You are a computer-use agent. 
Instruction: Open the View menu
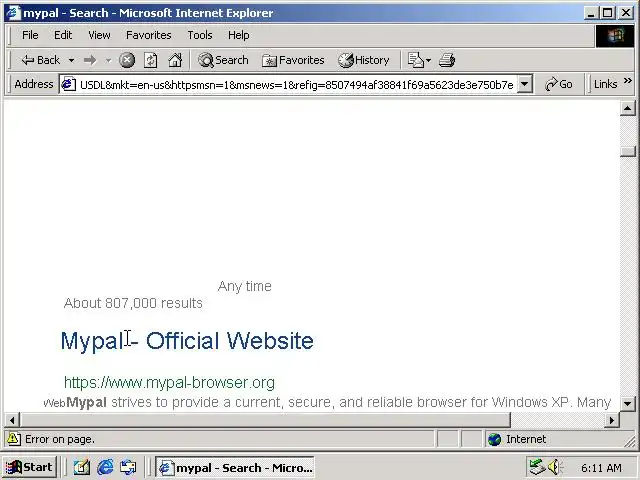coord(99,35)
